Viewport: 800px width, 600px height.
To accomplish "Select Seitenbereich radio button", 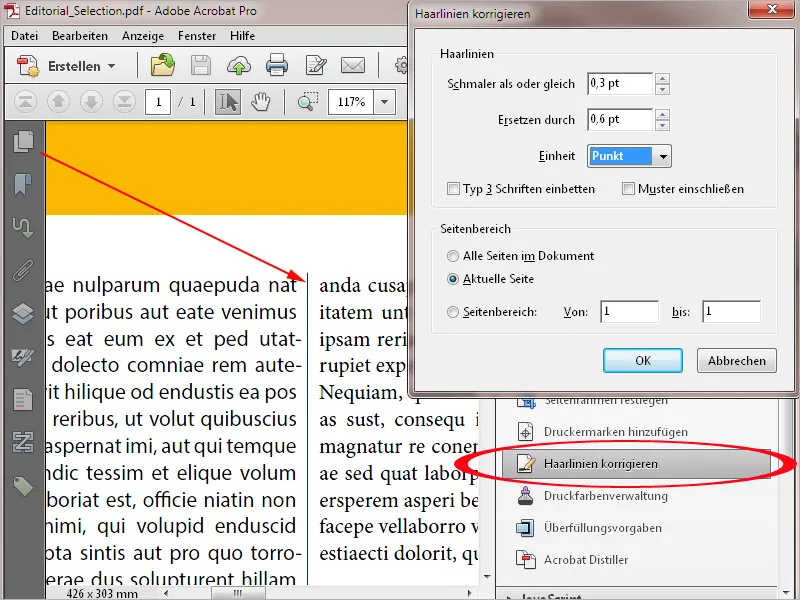I will (x=453, y=312).
